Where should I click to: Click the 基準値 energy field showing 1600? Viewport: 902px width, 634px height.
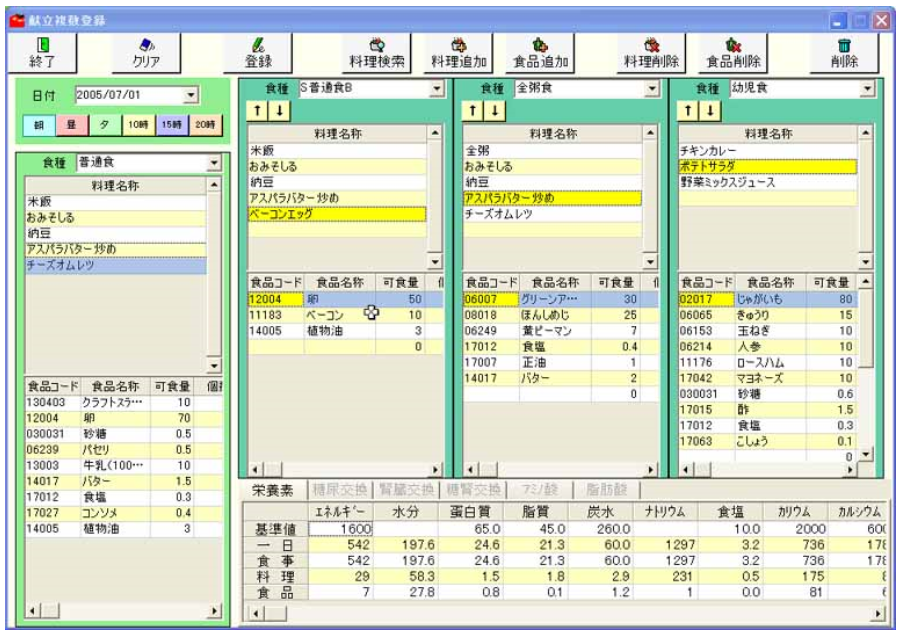tap(341, 528)
